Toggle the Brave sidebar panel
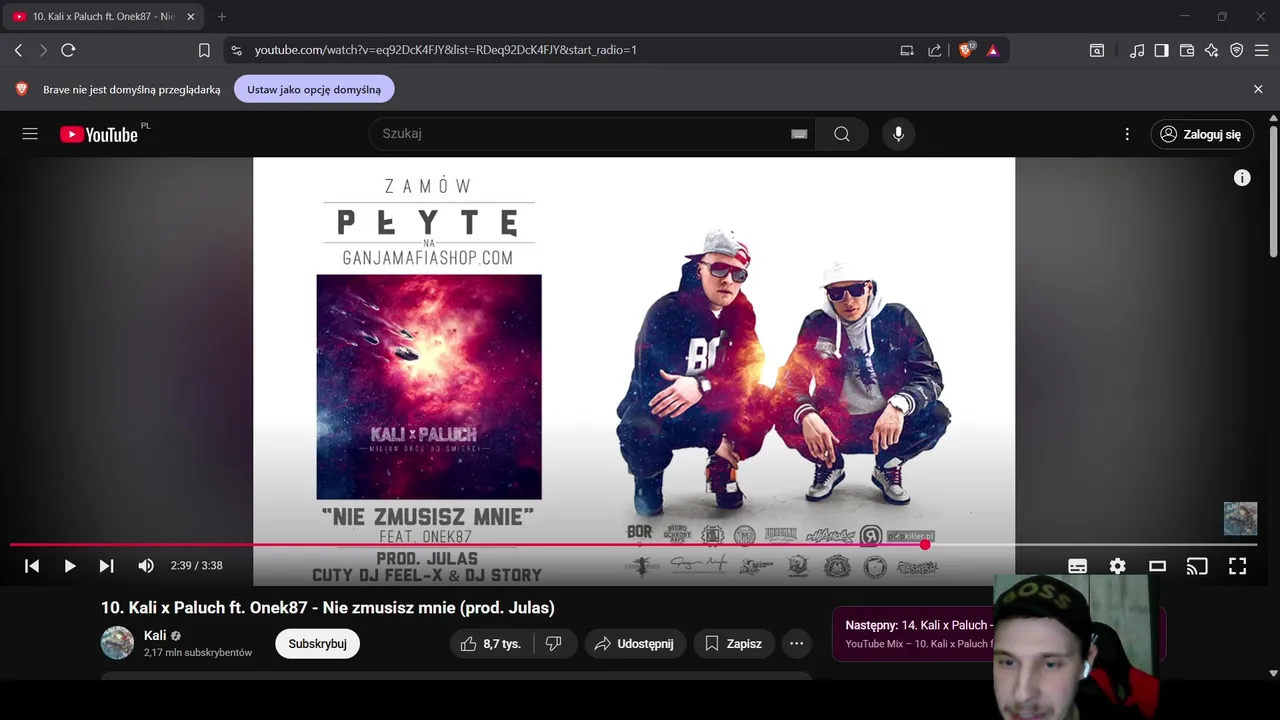 (x=1161, y=50)
